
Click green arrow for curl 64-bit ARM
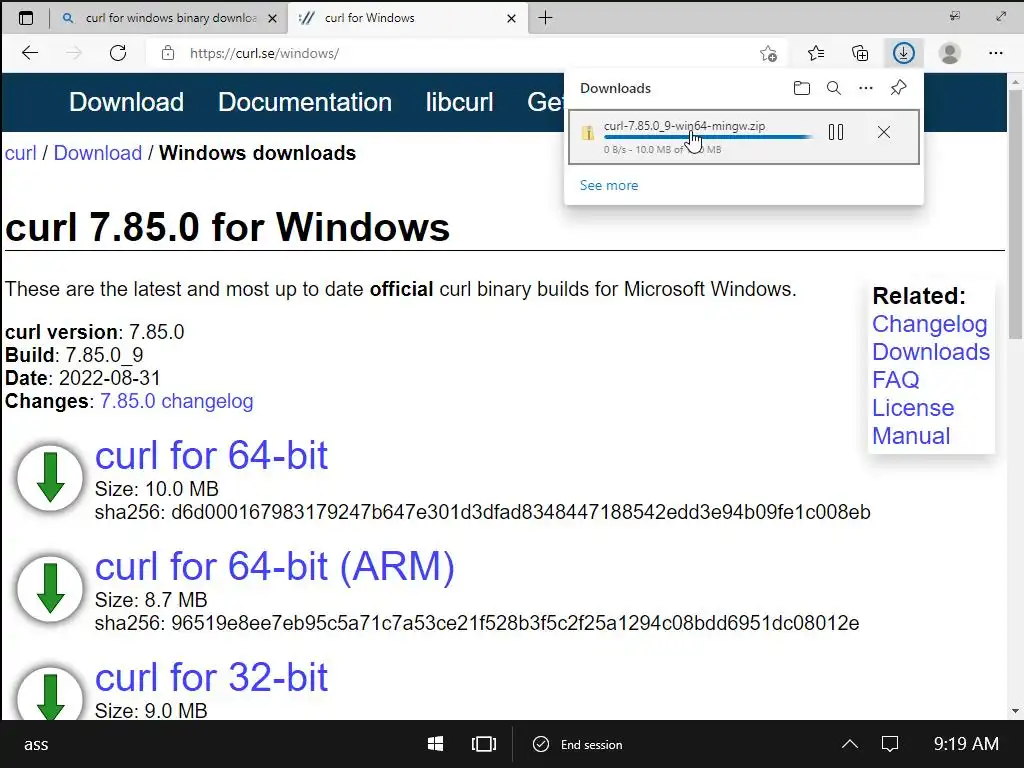coord(50,588)
